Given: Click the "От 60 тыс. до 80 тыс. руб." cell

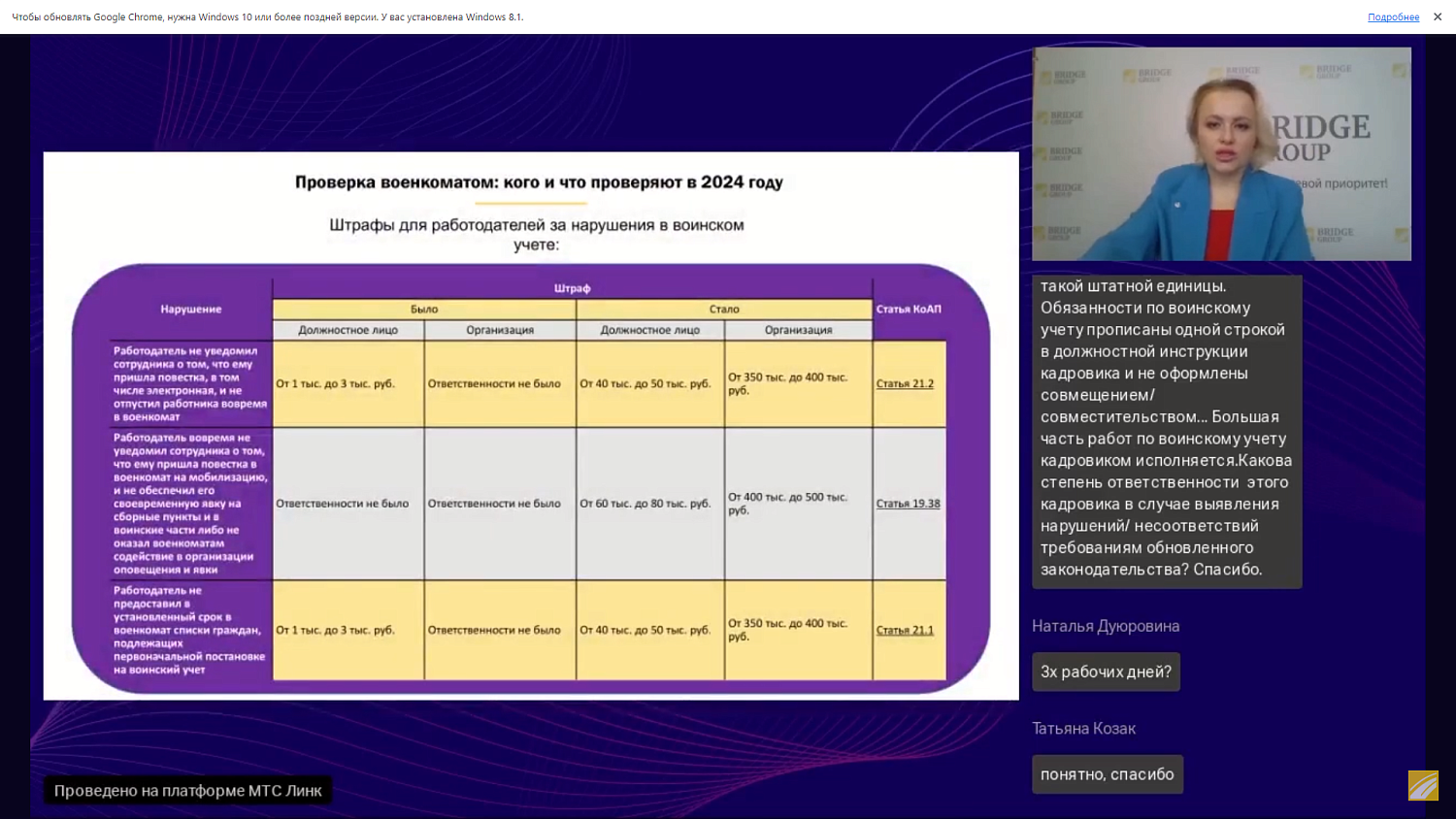Looking at the screenshot, I should [x=645, y=504].
